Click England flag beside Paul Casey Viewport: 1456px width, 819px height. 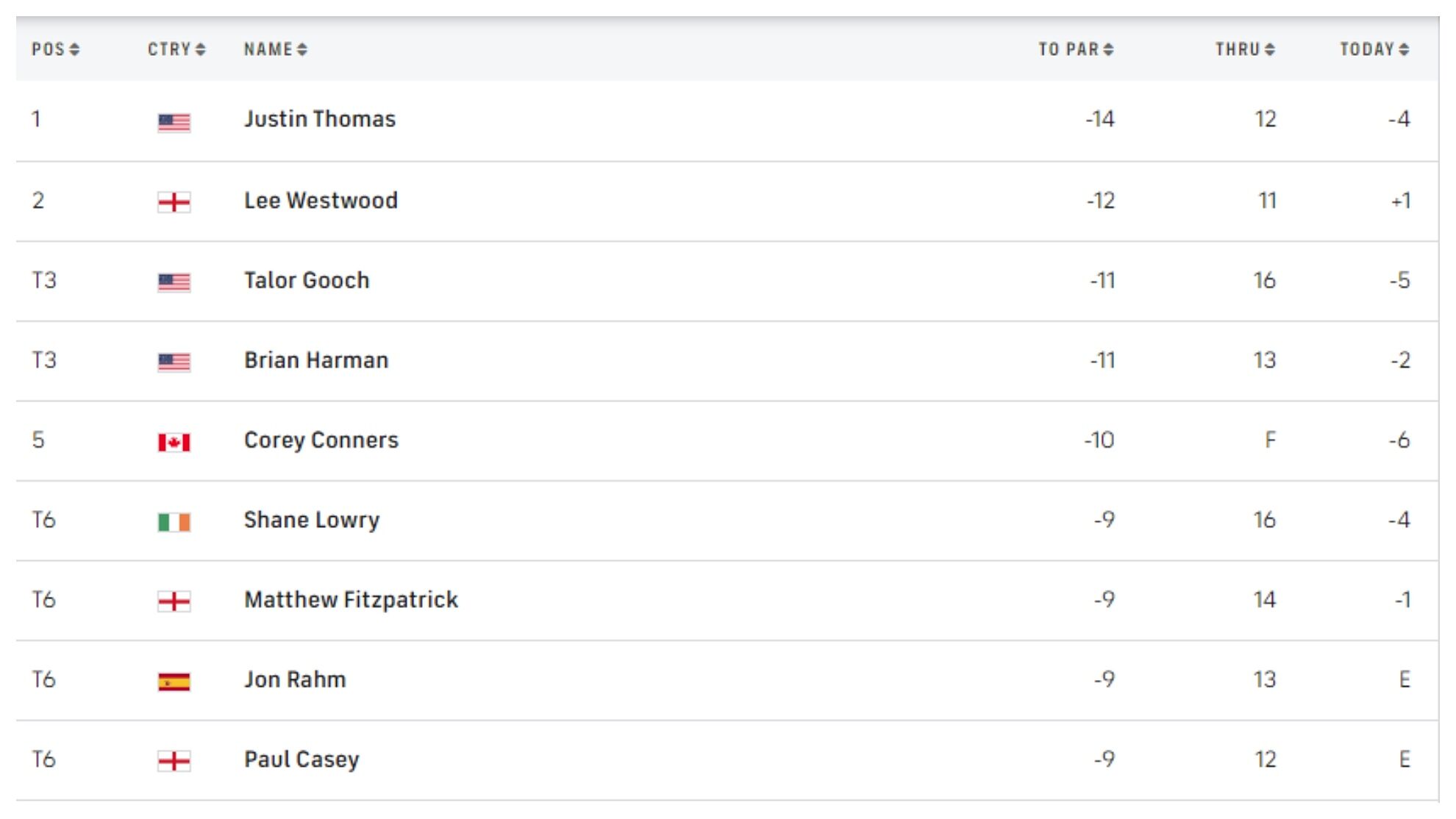(174, 761)
